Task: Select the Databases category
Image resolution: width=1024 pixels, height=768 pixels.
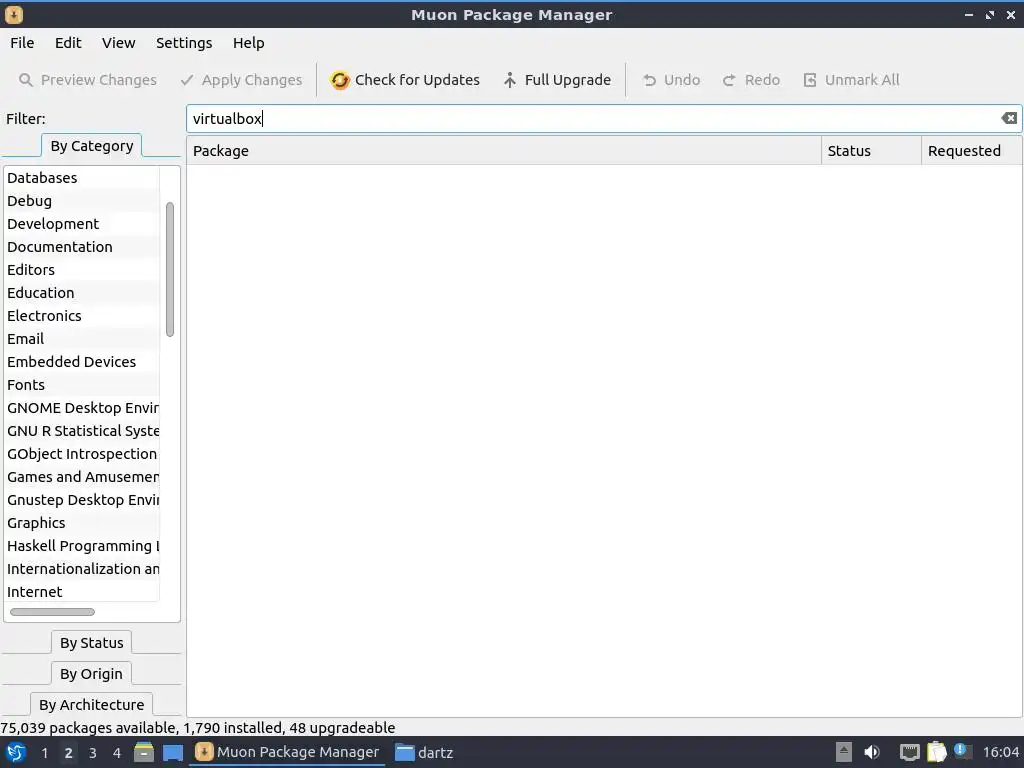Action: pyautogui.click(x=82, y=178)
